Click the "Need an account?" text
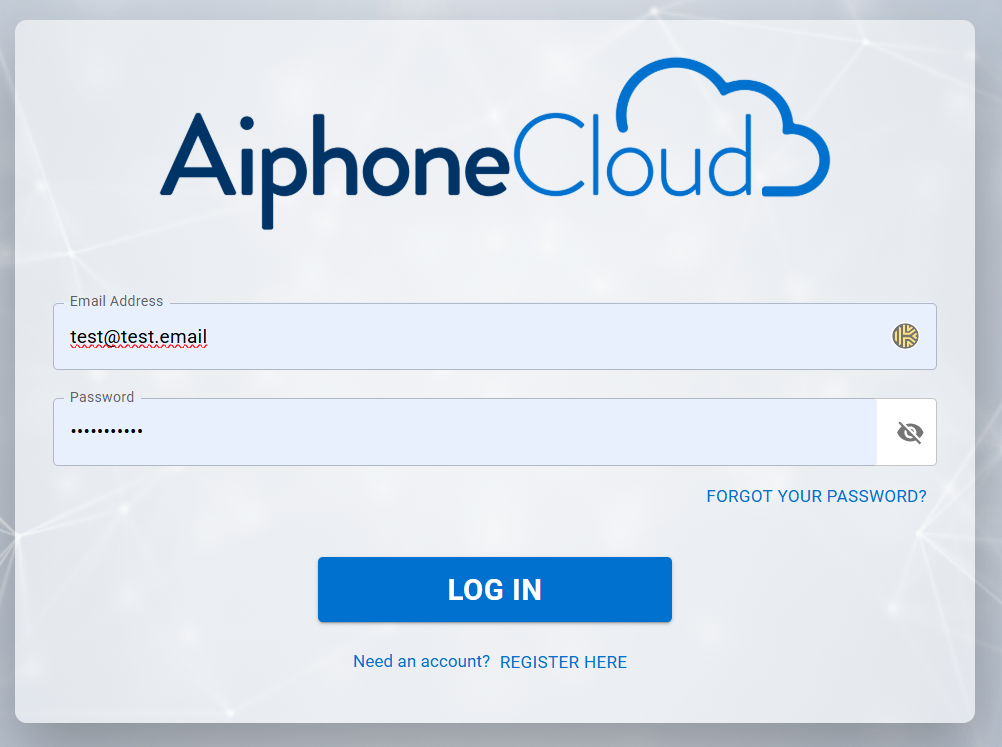This screenshot has height=747, width=1002. 421,662
